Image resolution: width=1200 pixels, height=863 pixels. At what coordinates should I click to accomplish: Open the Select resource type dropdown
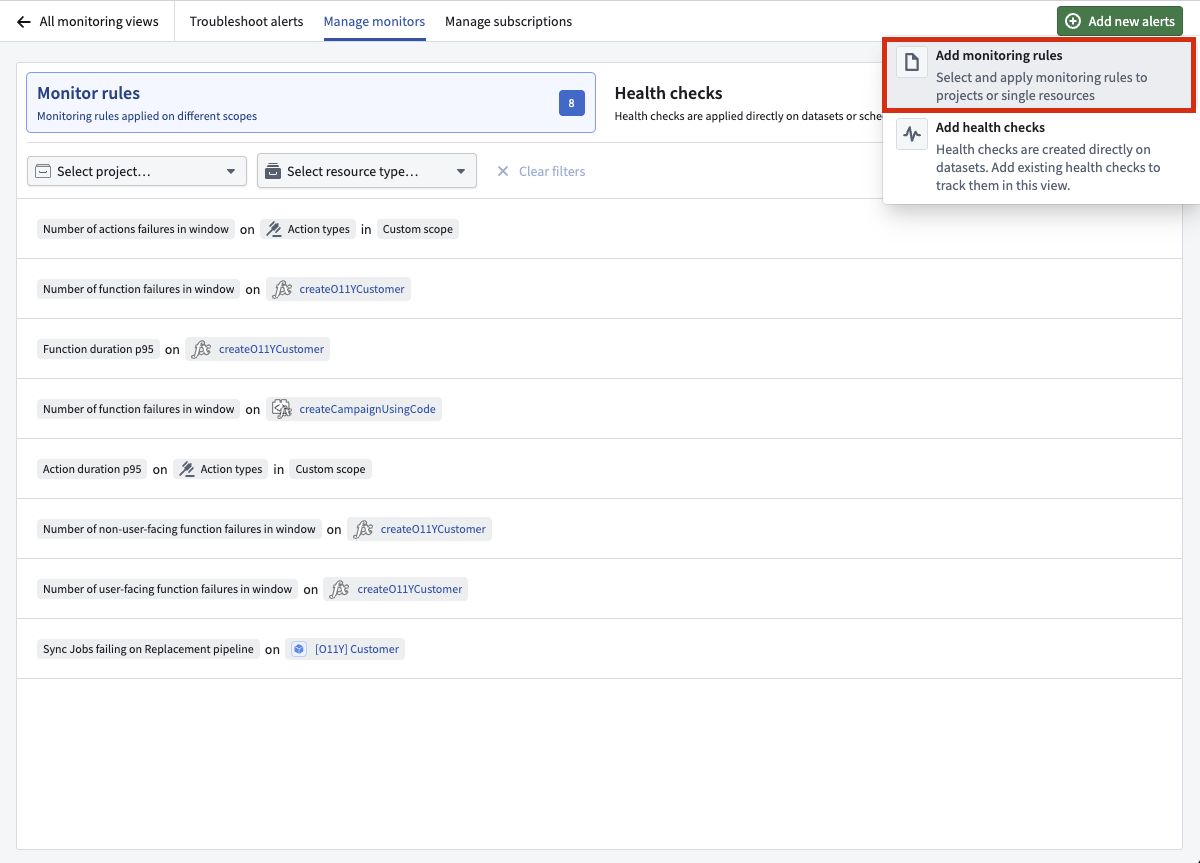point(366,170)
